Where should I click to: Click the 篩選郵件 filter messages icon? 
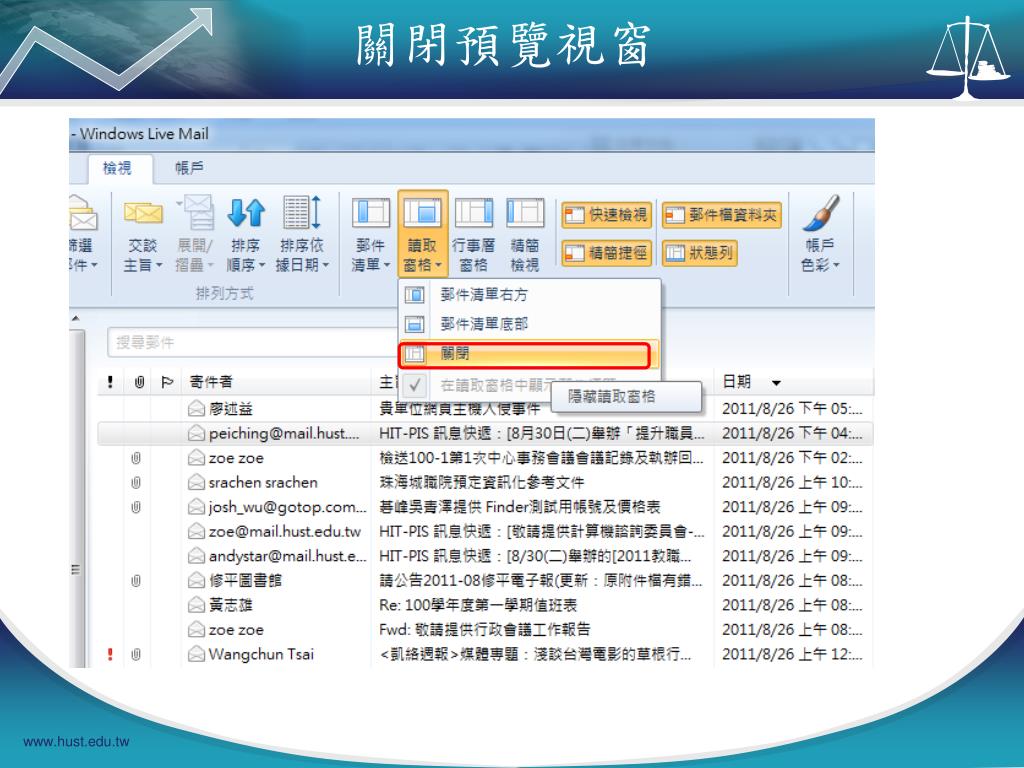pyautogui.click(x=82, y=214)
